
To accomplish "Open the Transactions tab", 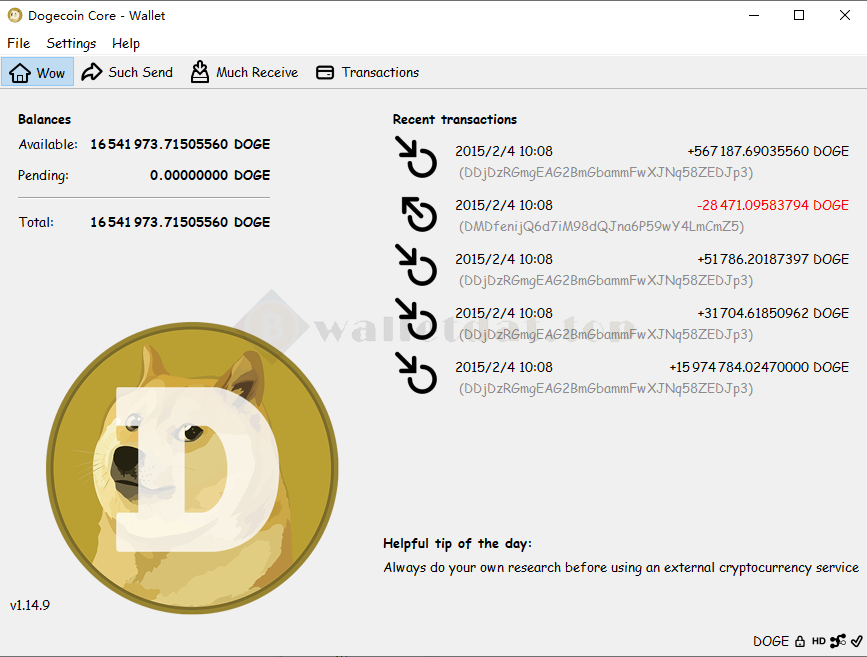I will click(x=367, y=72).
